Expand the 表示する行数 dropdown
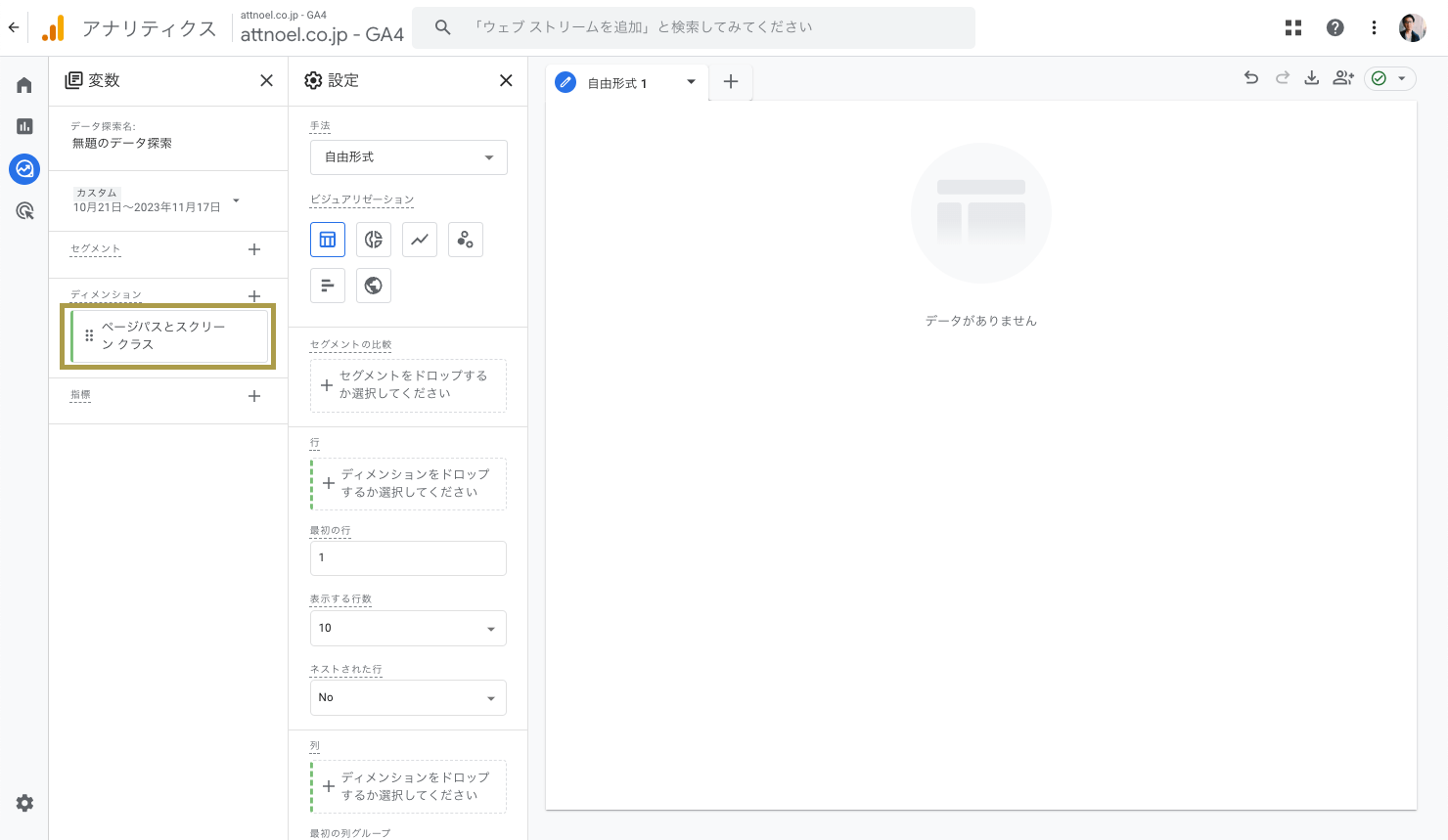 coord(408,628)
